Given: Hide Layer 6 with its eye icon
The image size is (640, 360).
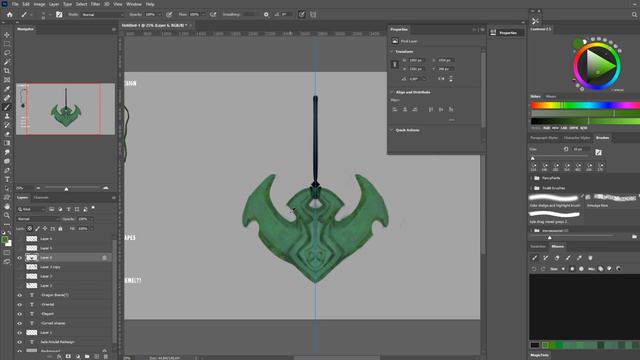Looking at the screenshot, I should 19,258.
